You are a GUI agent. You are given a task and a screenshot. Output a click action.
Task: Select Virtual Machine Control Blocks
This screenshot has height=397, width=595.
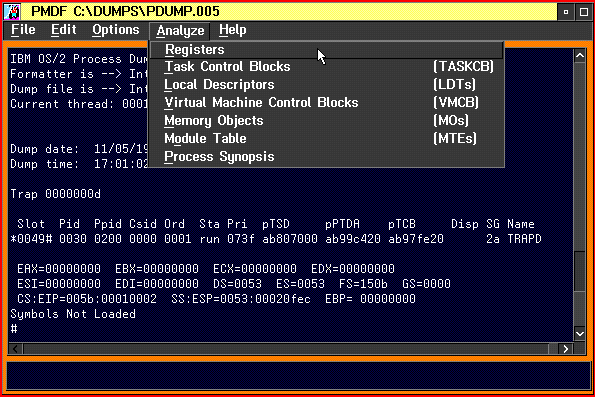click(327, 102)
